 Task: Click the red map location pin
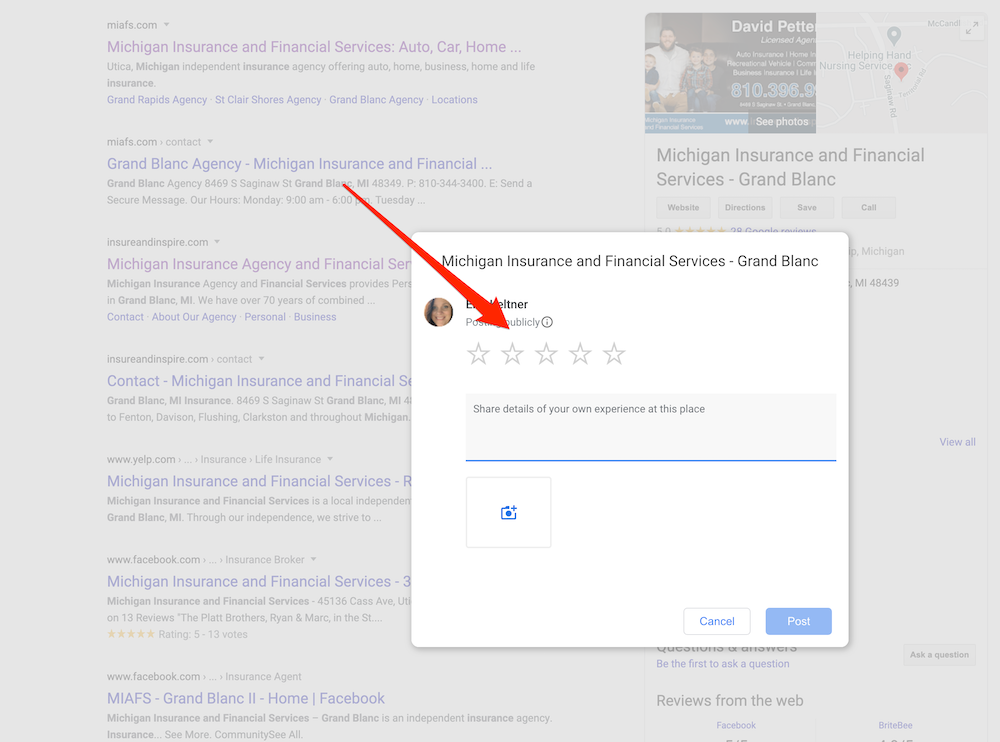tap(901, 71)
